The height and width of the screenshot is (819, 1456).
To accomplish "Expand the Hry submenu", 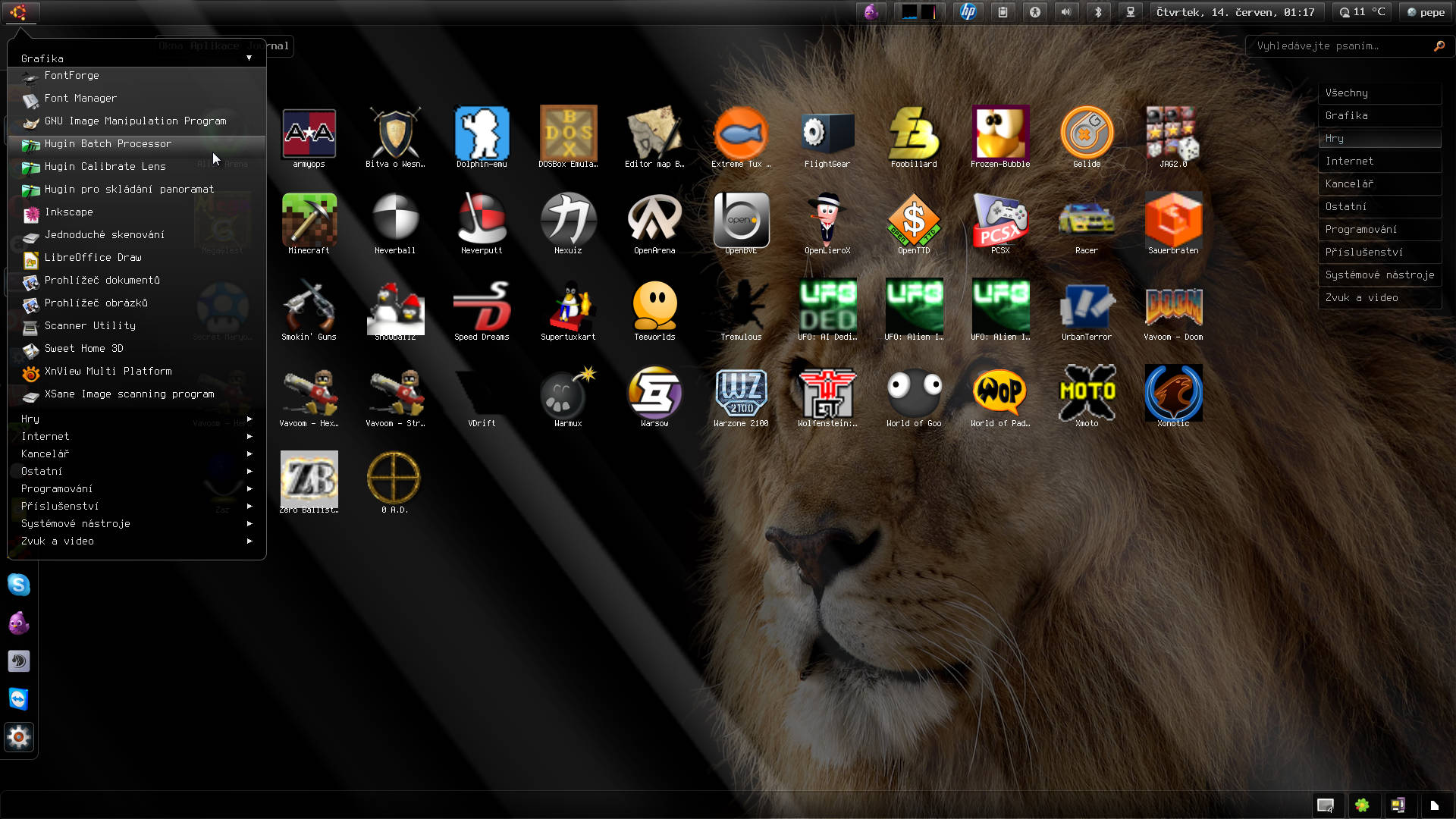I will (x=136, y=419).
